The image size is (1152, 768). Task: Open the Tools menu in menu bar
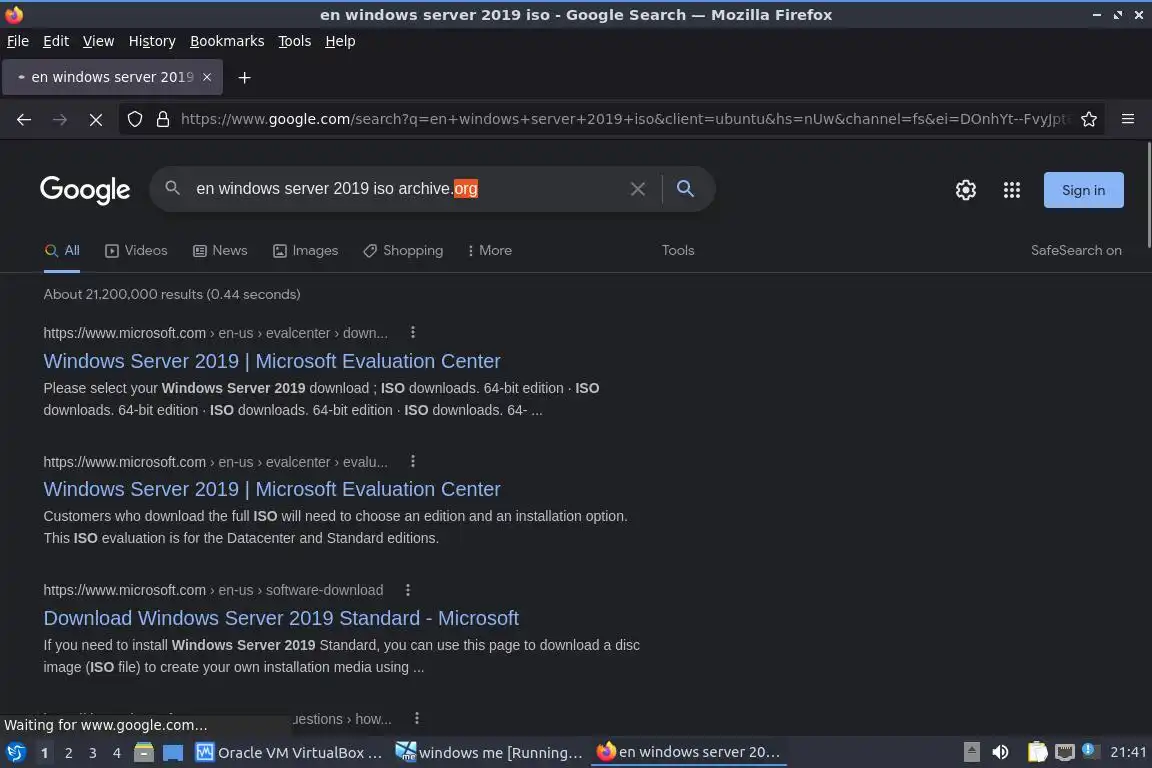point(295,41)
